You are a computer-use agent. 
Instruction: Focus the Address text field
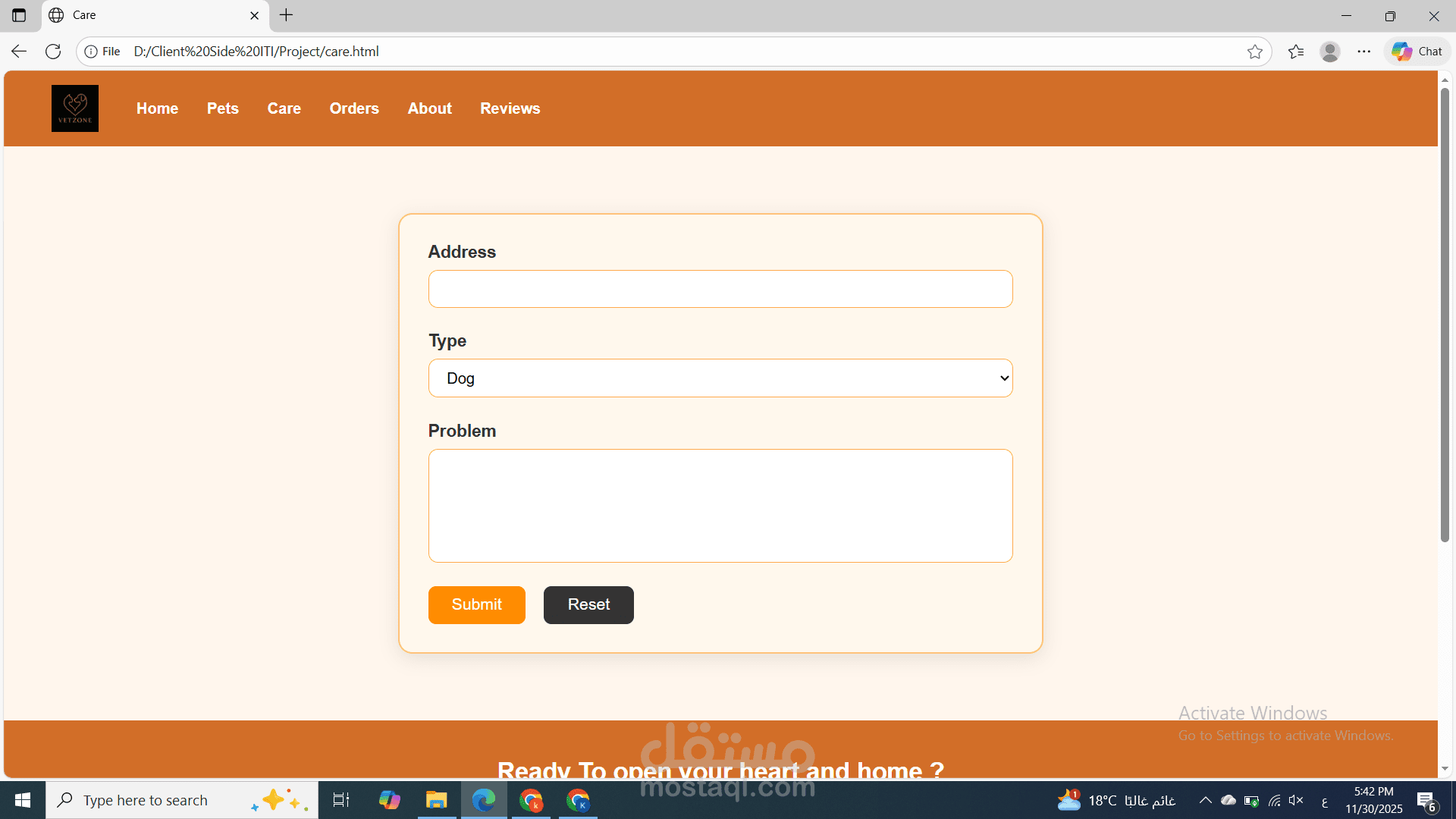tap(720, 289)
